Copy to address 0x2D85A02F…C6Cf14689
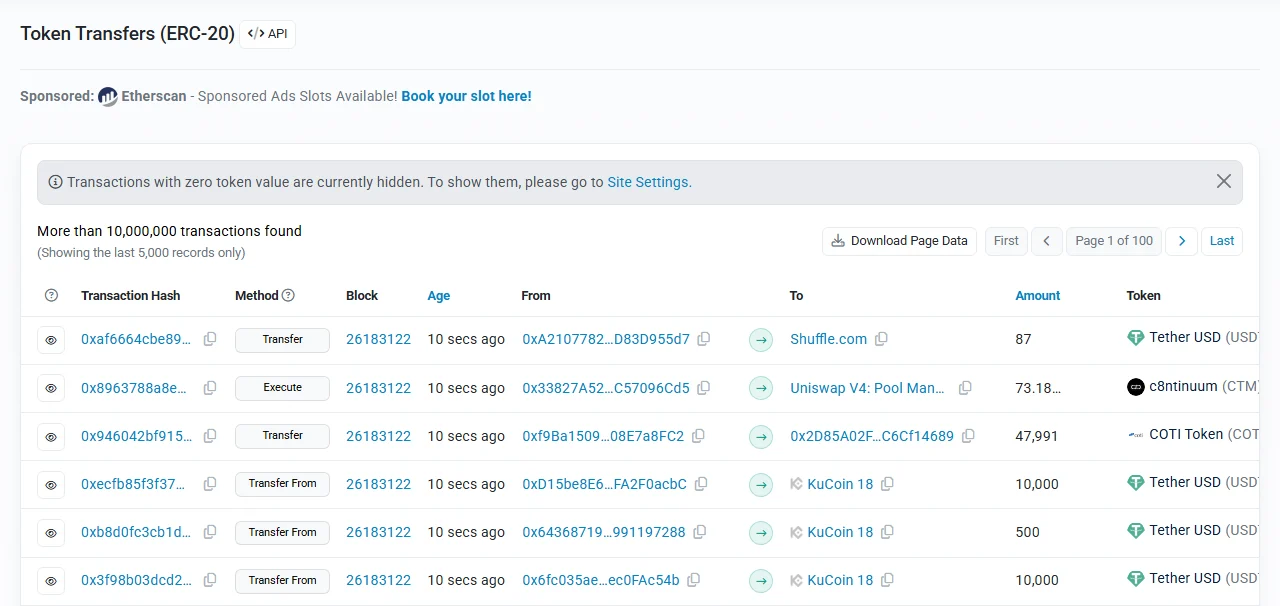 point(968,436)
